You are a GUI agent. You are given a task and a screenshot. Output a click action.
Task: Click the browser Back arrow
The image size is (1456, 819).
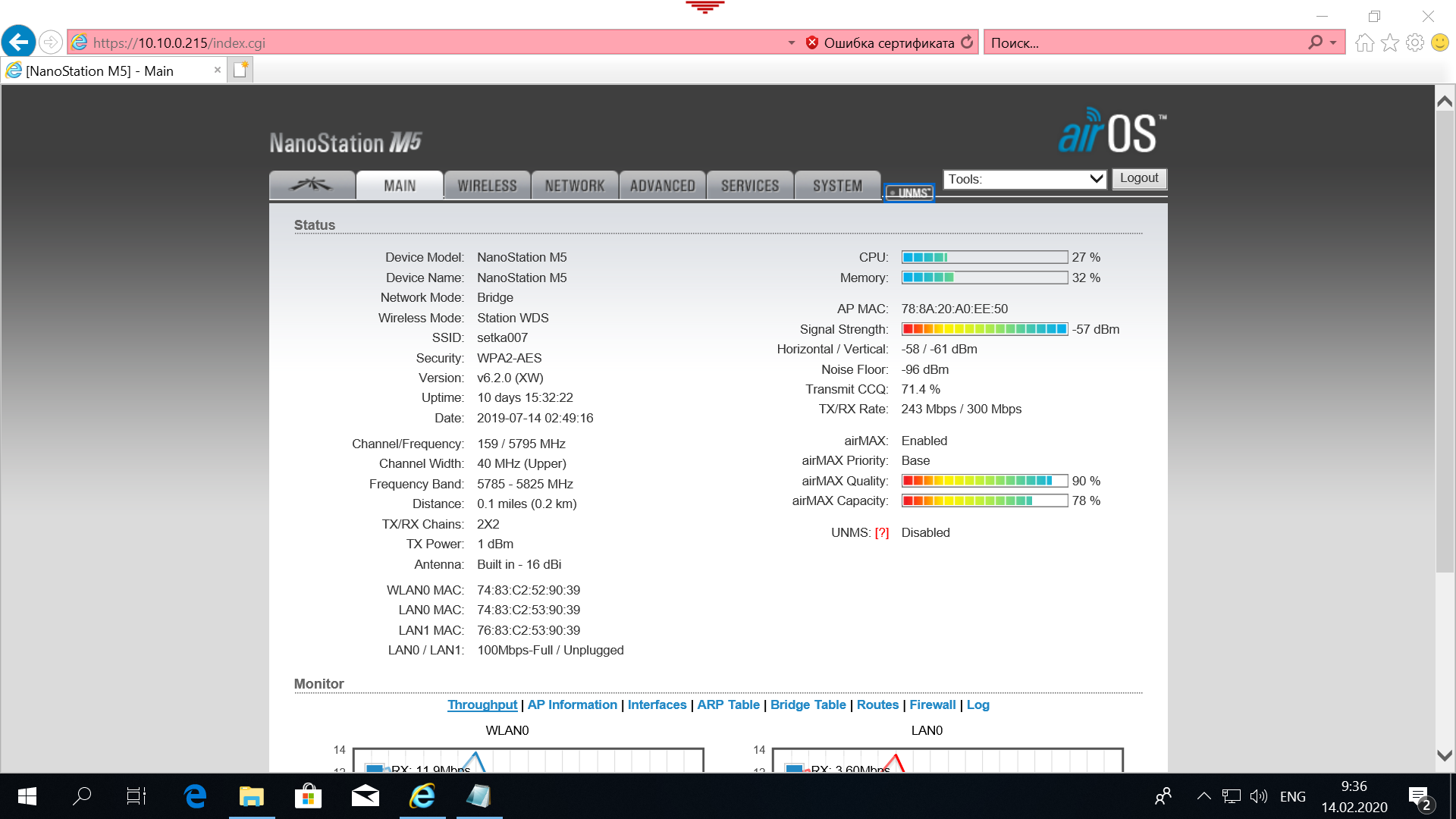pos(18,42)
